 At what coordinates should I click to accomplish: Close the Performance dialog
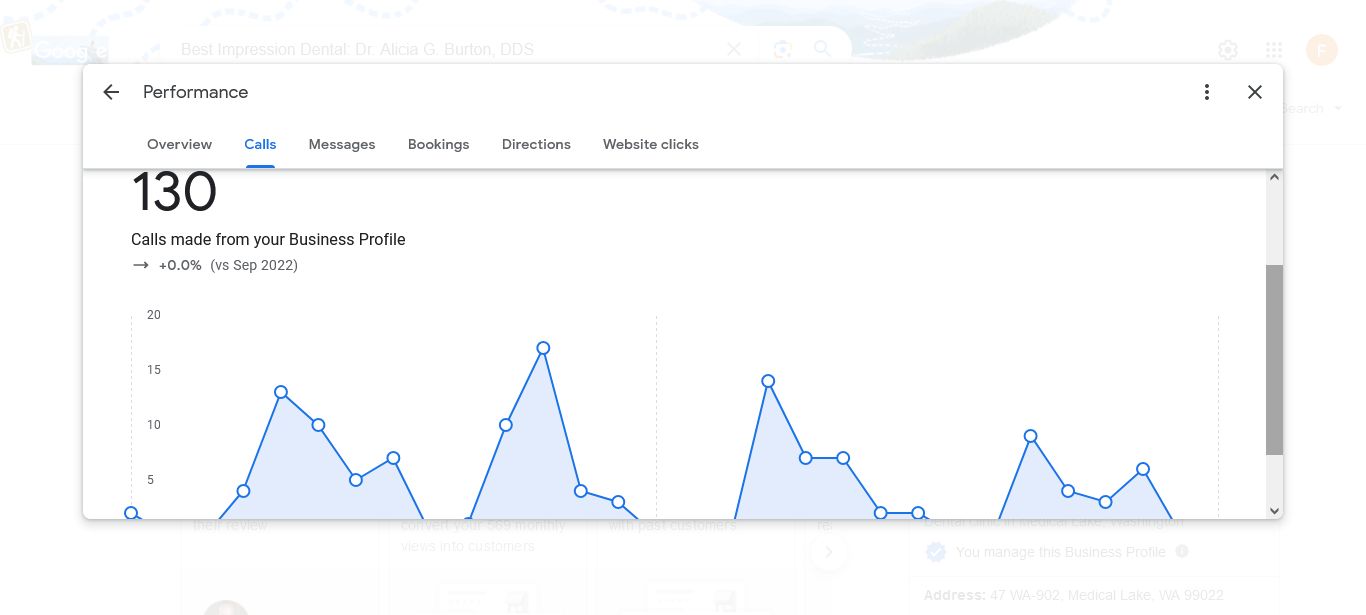point(1255,92)
